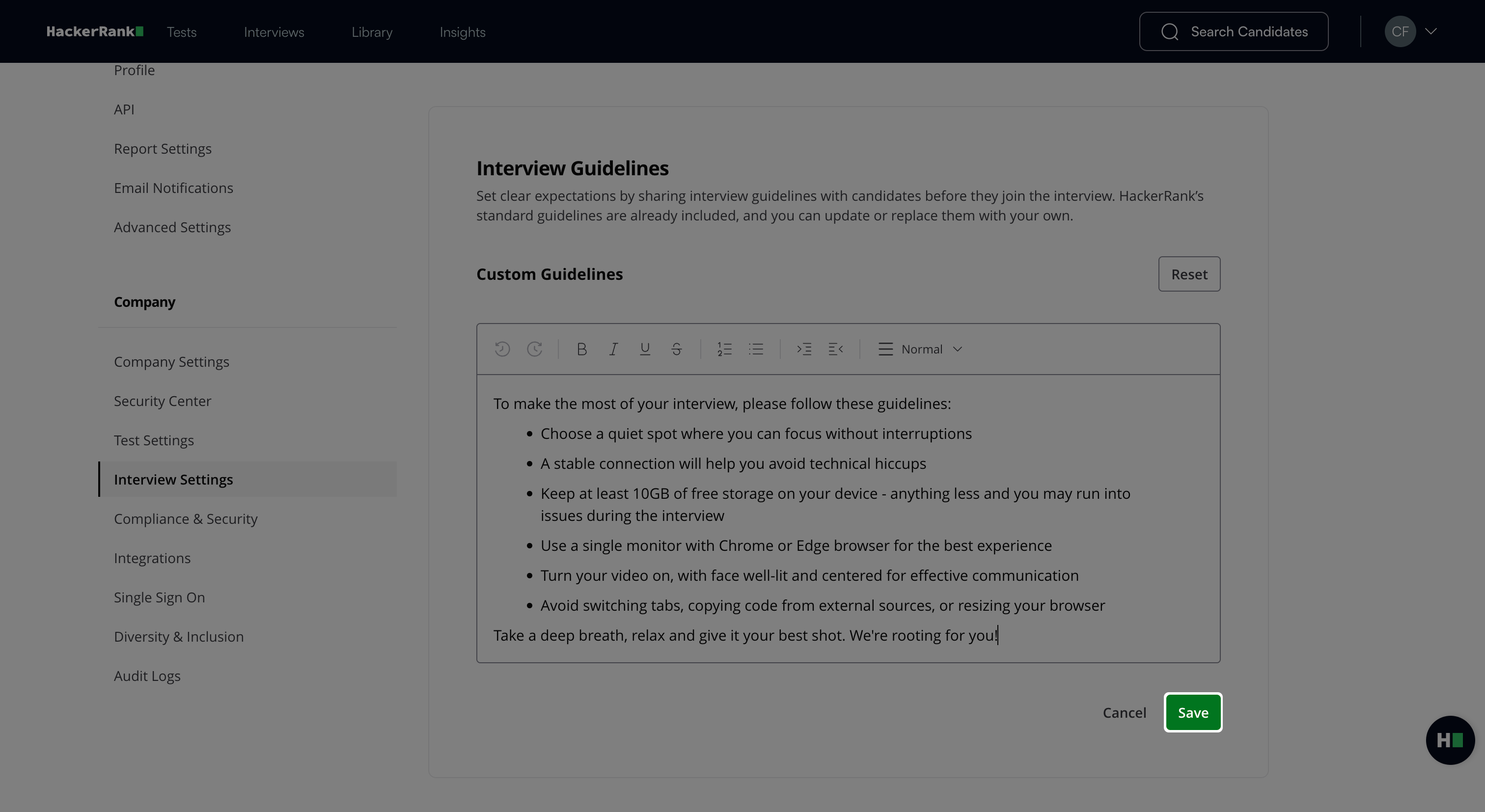Reset the custom guidelines
The image size is (1485, 812).
click(1189, 274)
